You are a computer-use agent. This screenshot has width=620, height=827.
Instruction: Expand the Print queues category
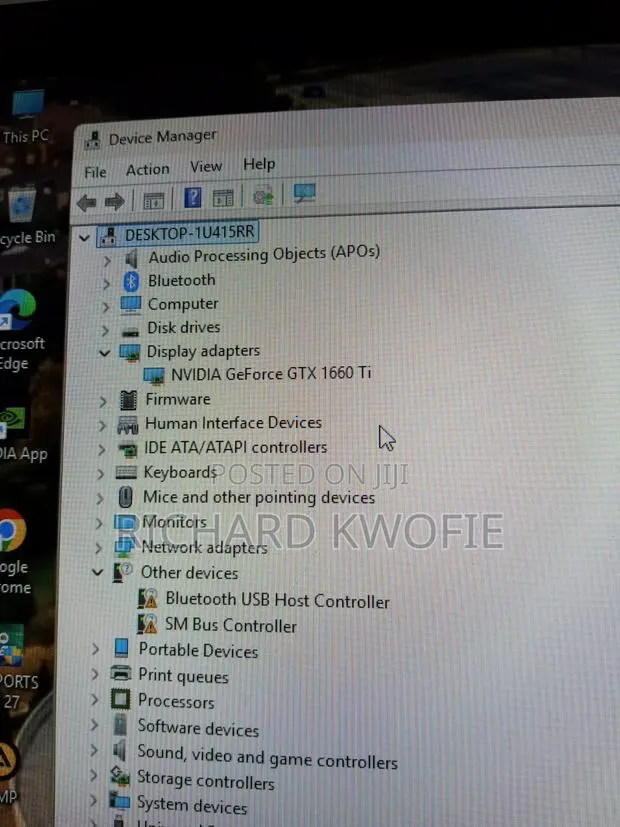pos(95,674)
